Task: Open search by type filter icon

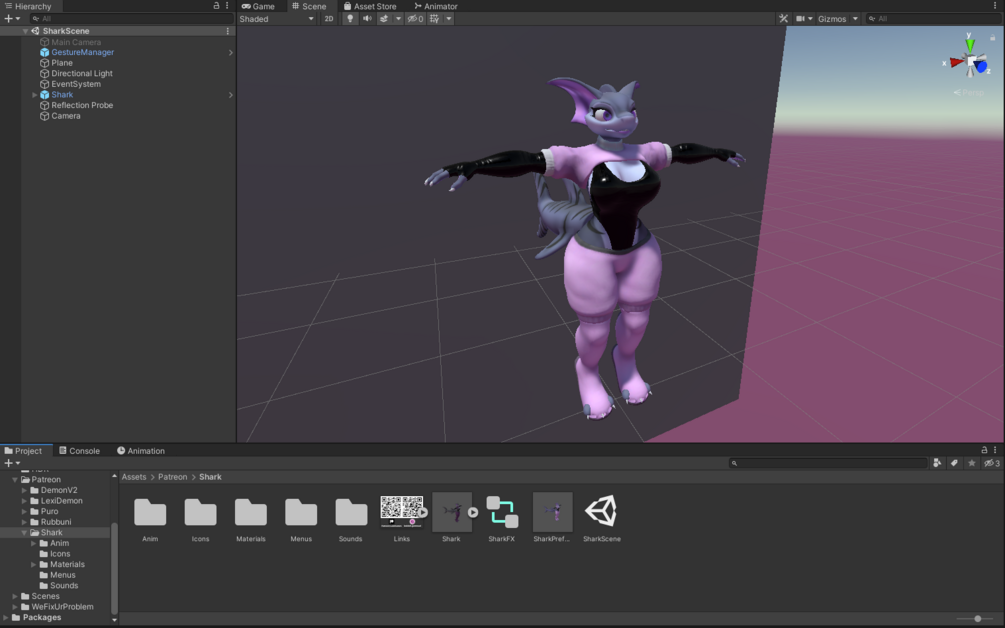Action: (937, 463)
